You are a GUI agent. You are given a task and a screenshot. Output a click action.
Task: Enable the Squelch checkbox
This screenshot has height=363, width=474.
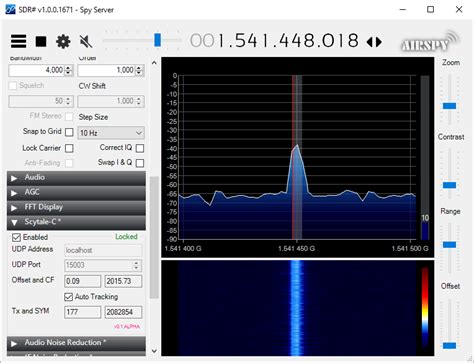(x=13, y=86)
